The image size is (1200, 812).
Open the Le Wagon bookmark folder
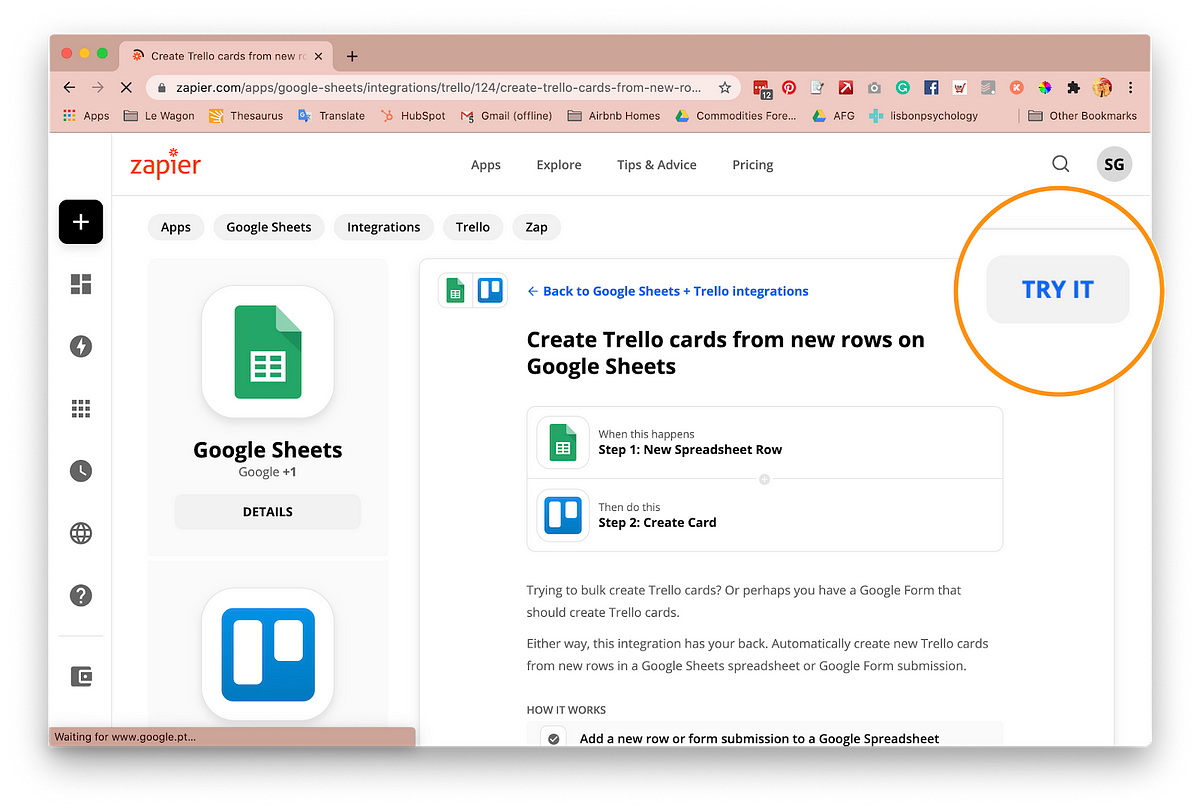pyautogui.click(x=159, y=116)
